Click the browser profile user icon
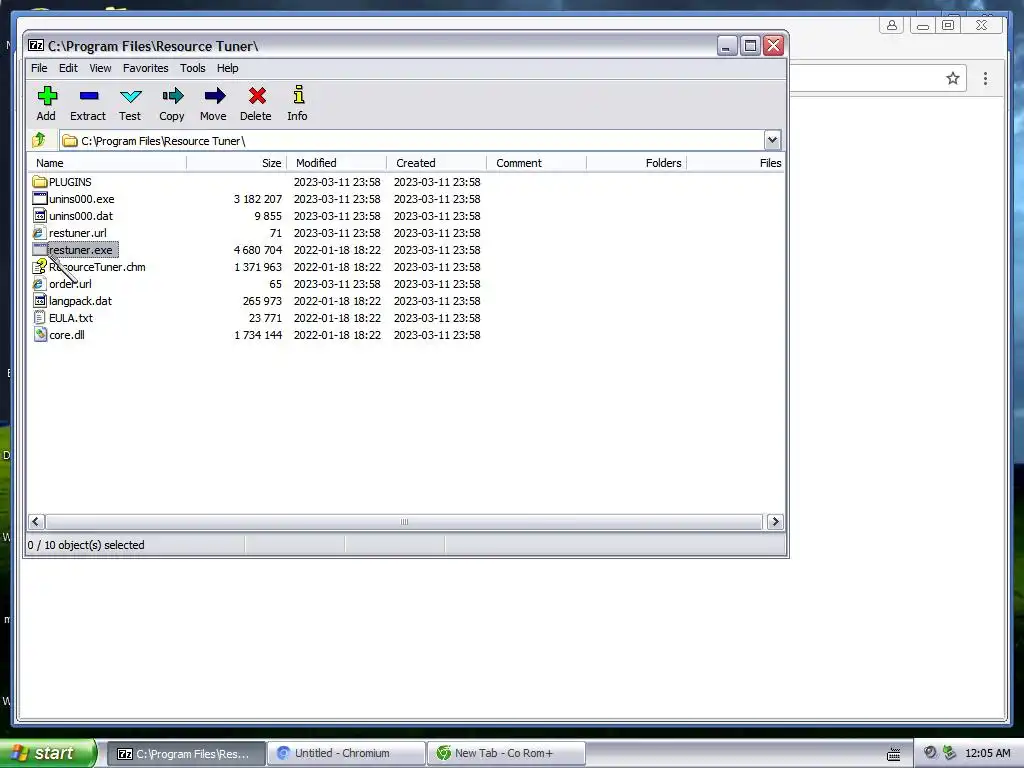The height and width of the screenshot is (768, 1024). click(891, 25)
